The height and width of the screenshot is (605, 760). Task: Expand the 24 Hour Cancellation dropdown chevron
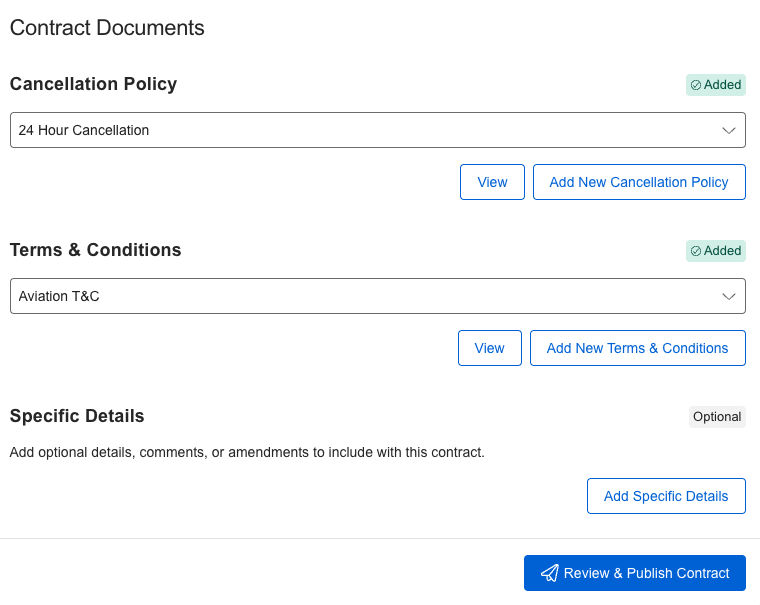tap(728, 130)
